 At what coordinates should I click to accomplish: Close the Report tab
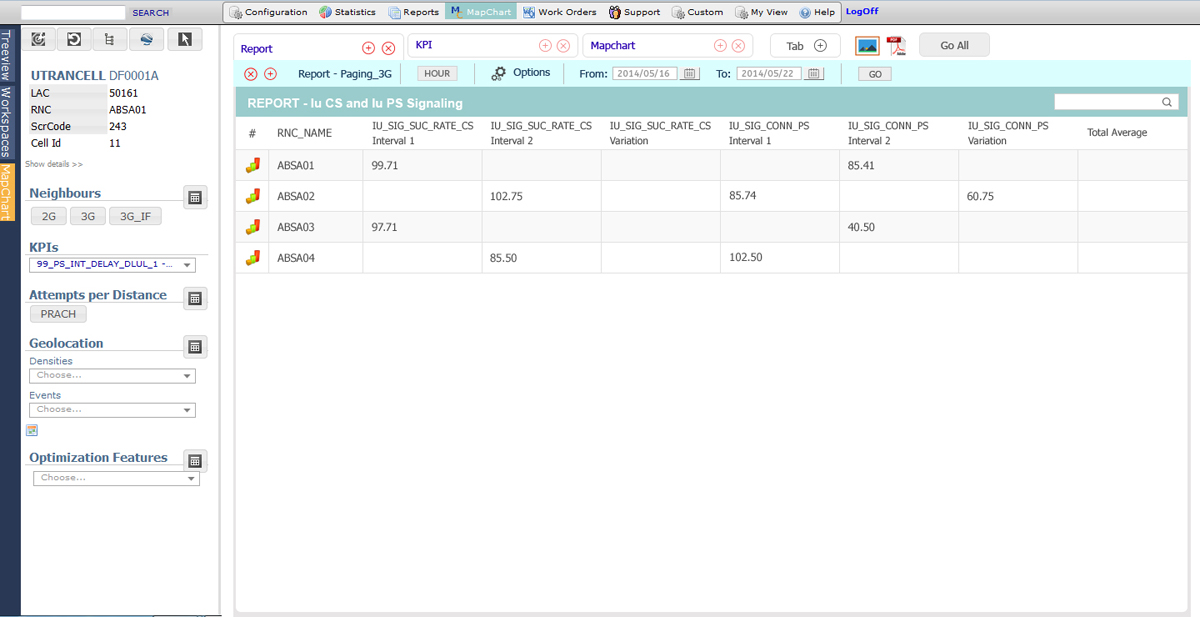tap(389, 48)
